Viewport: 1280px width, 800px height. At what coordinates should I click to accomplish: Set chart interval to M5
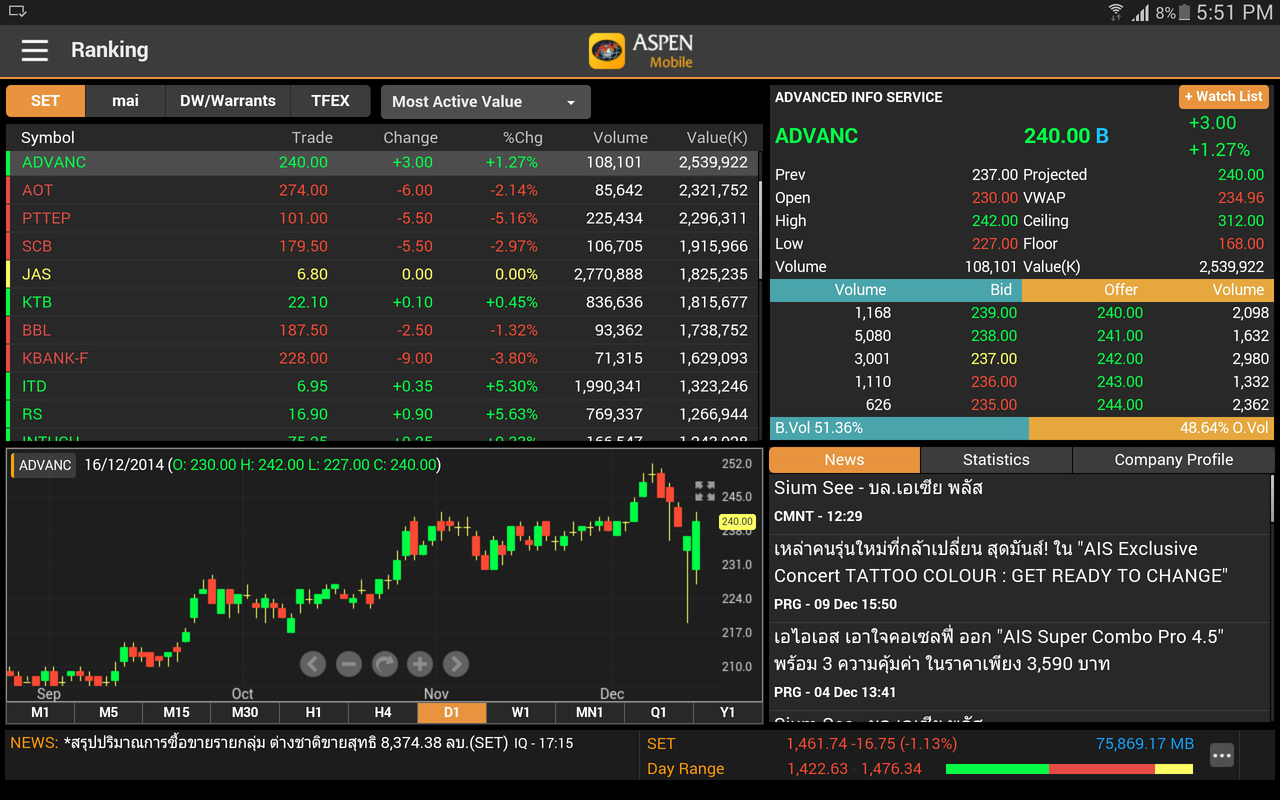(108, 713)
